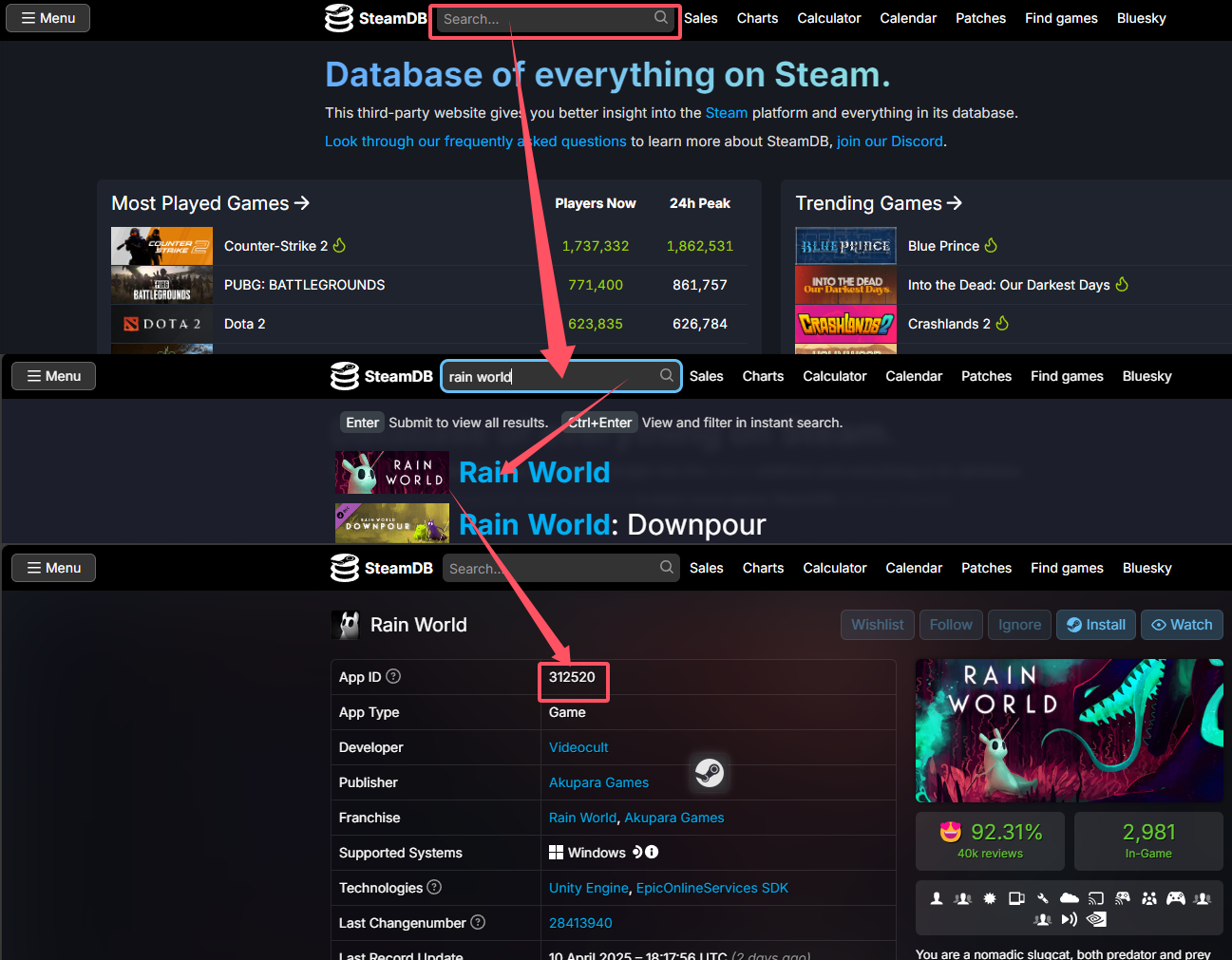Click the flame icon beside Crashlands 2
Viewport: 1232px width, 960px height.
point(1002,323)
